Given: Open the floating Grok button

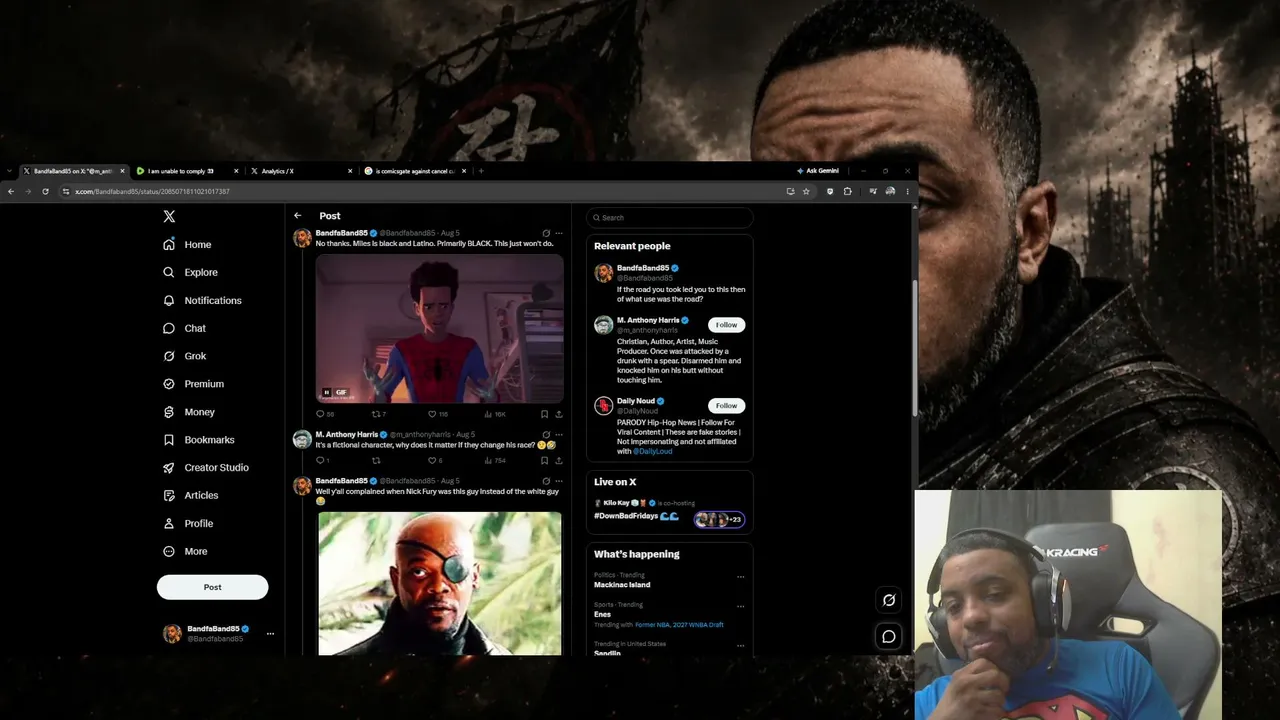Looking at the screenshot, I should tap(888, 600).
